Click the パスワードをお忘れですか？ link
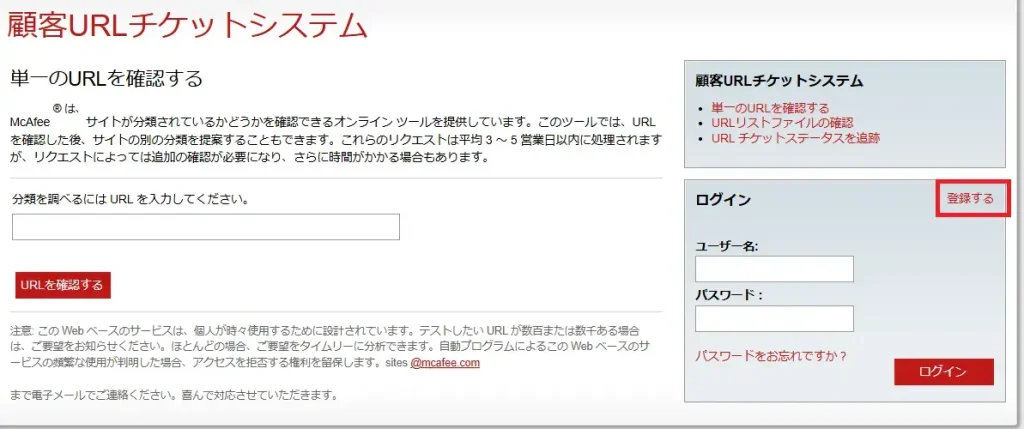 coord(771,356)
